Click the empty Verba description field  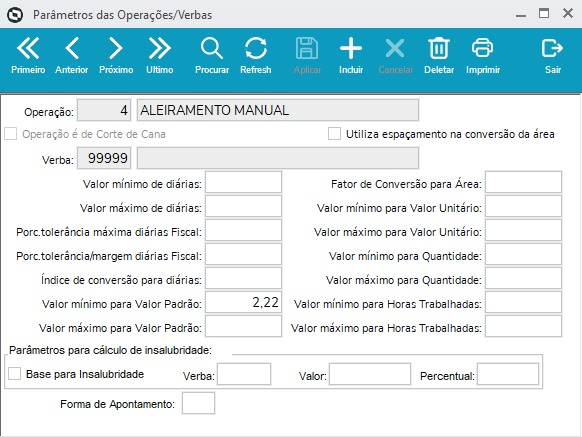click(x=278, y=158)
